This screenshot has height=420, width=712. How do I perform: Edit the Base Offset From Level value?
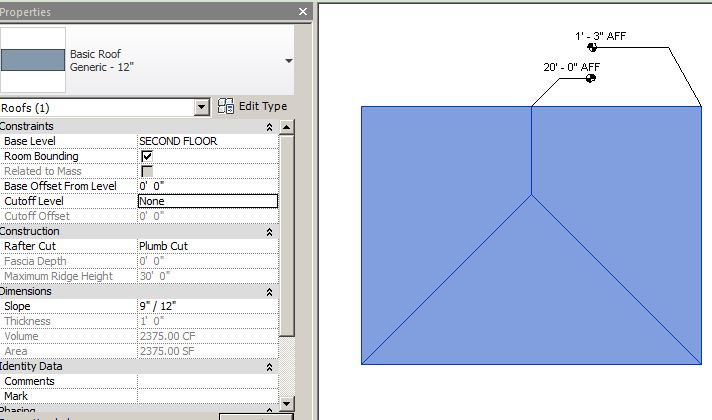(208, 186)
